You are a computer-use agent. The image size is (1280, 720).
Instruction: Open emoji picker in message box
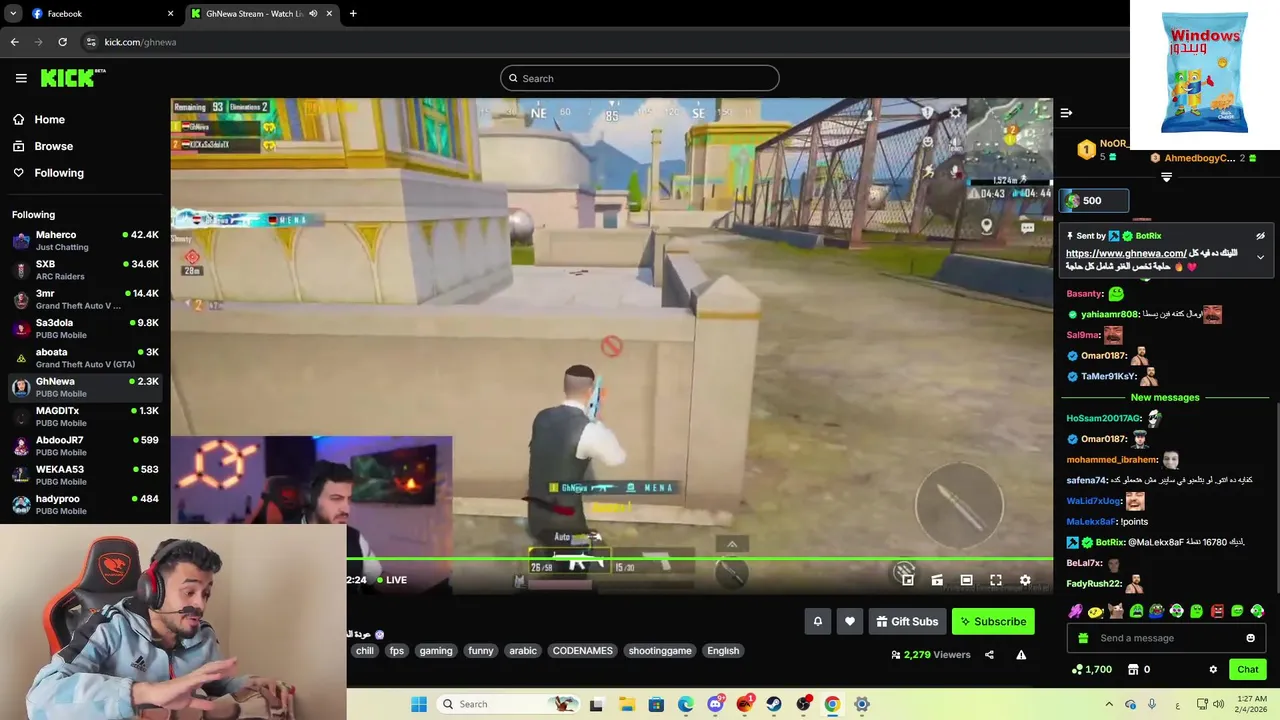(1250, 638)
